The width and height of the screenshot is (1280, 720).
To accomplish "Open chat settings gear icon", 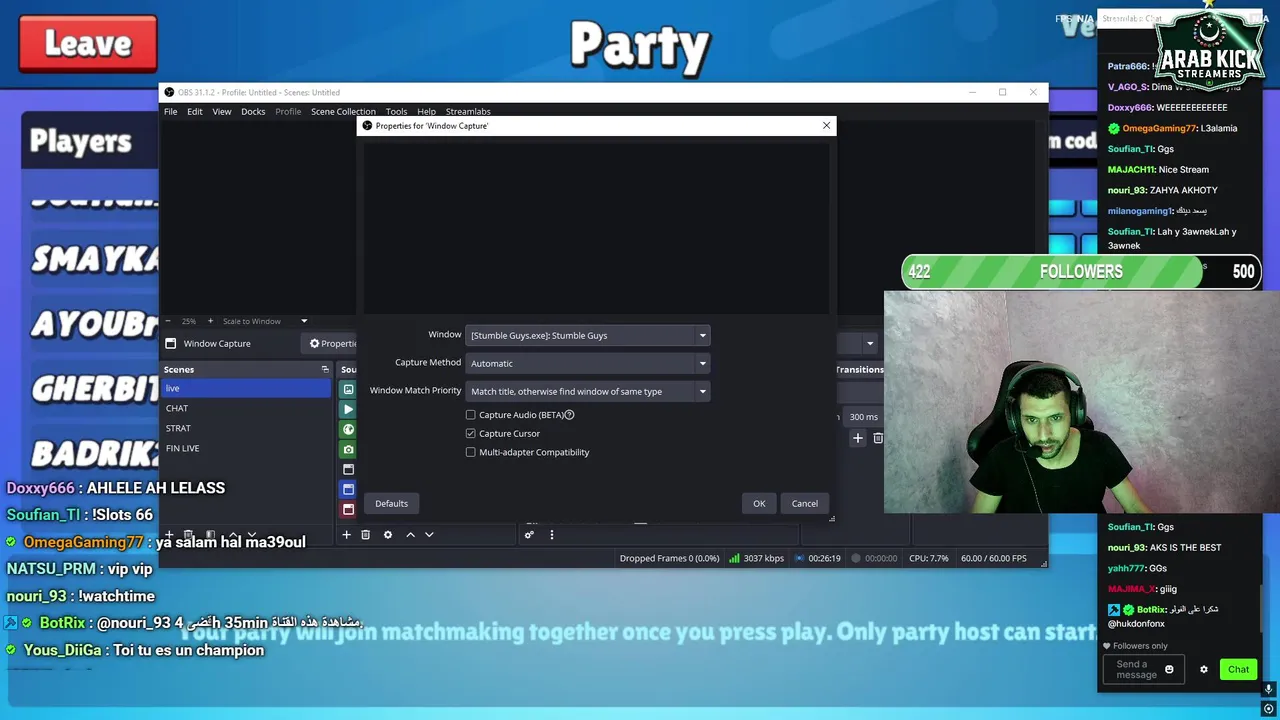I will pyautogui.click(x=1204, y=670).
